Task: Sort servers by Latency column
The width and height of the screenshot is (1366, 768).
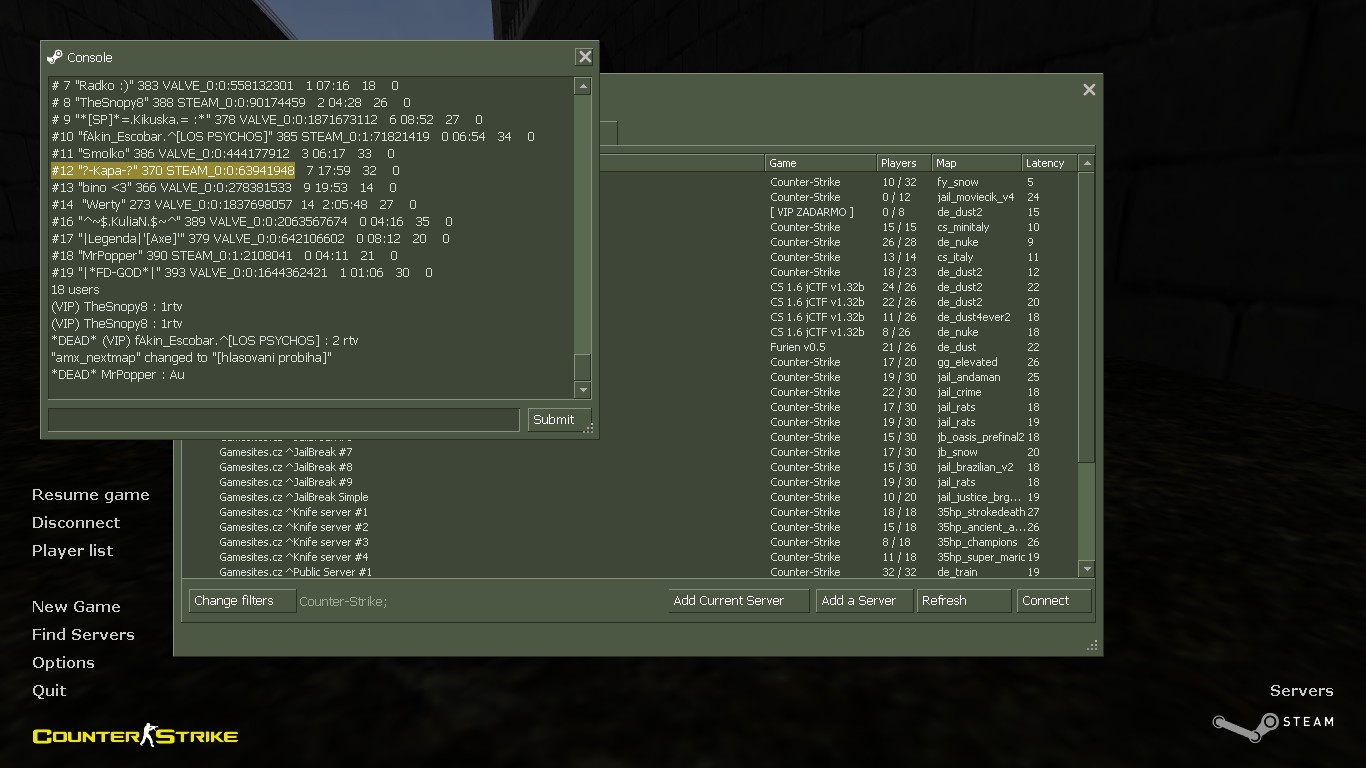Action: pos(1050,163)
